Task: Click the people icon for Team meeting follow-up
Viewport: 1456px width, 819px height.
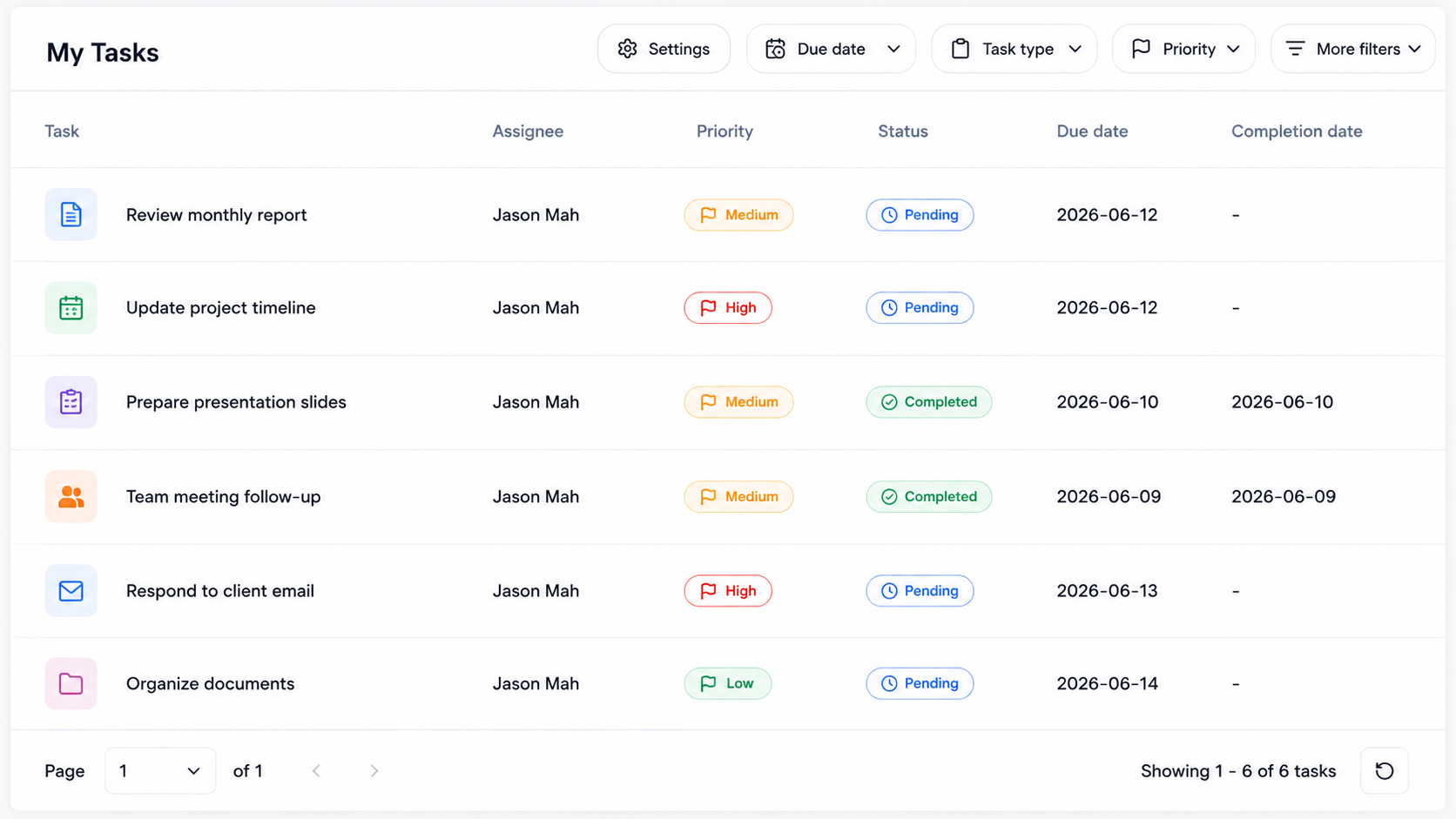Action: (x=71, y=497)
